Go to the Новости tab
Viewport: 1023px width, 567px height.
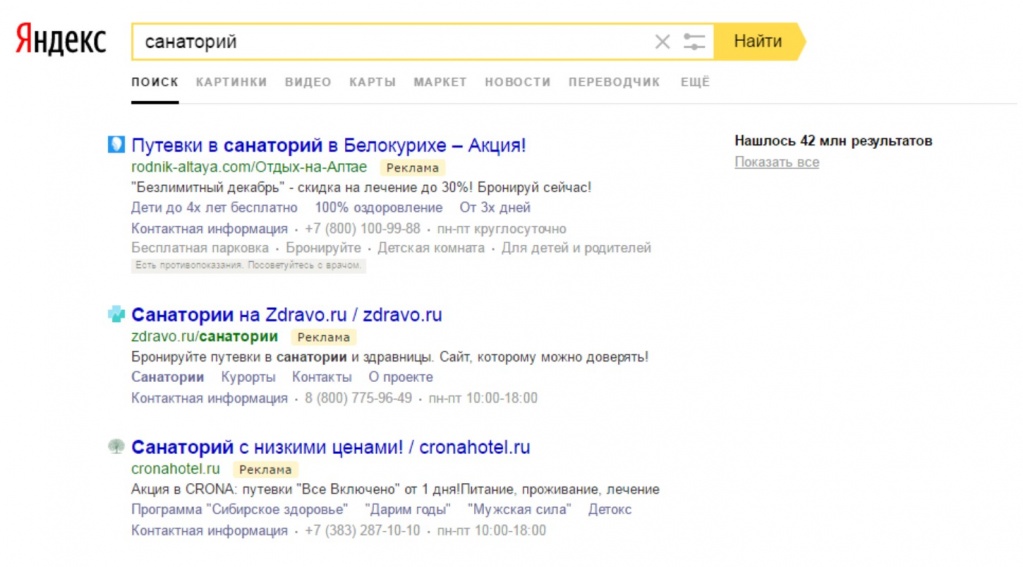click(x=517, y=82)
